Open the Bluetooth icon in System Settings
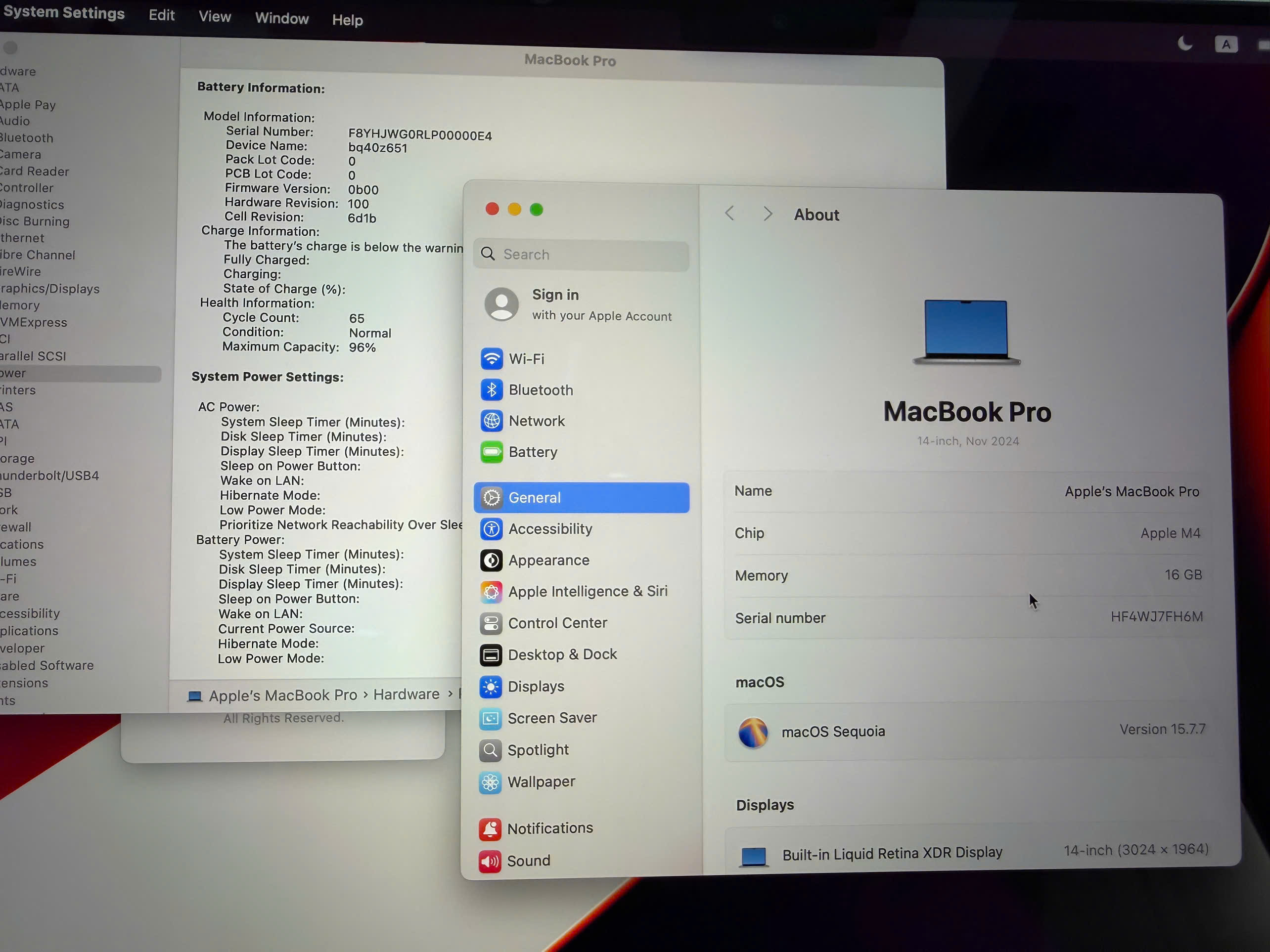The image size is (1270, 952). (x=492, y=389)
